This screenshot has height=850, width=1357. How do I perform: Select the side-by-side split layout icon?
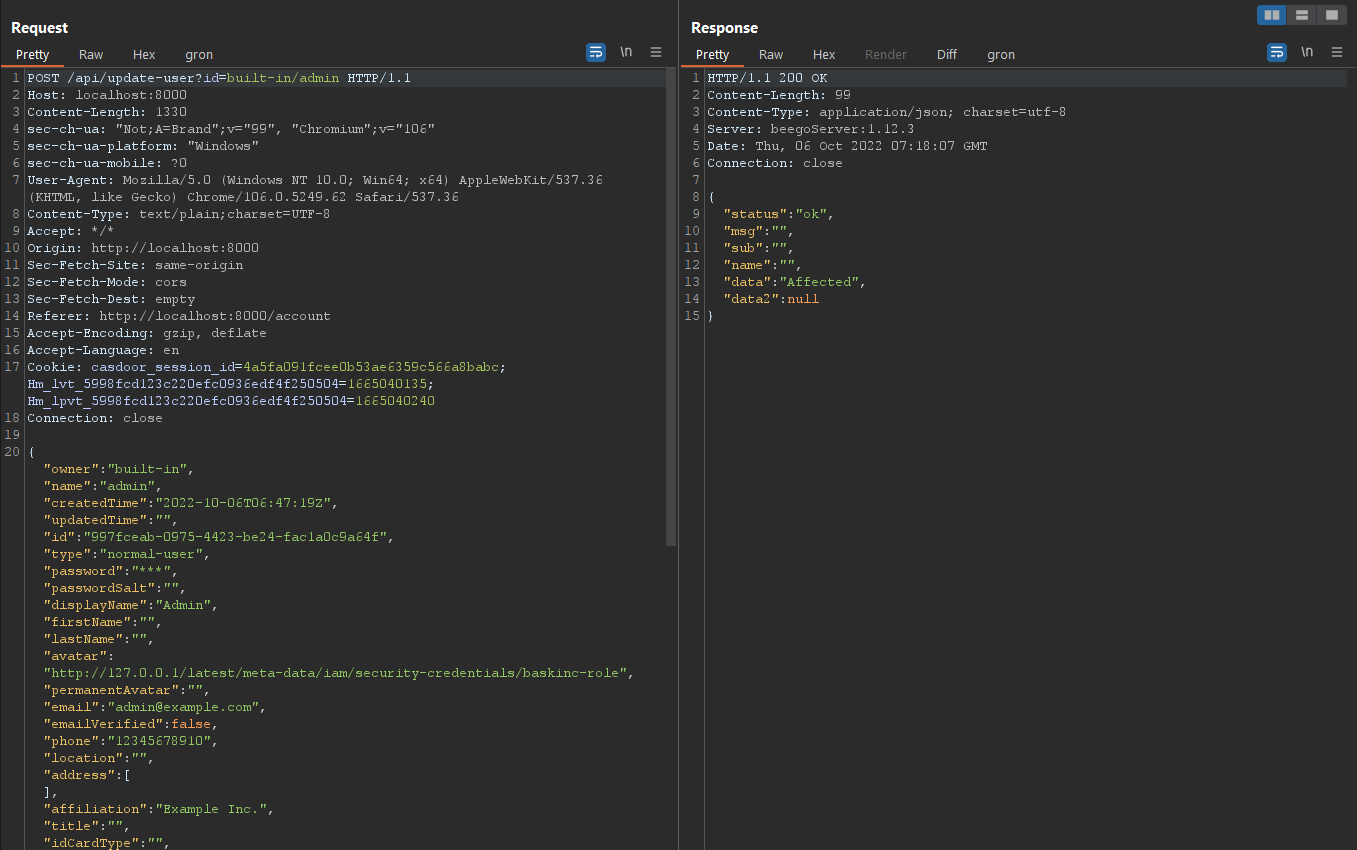pyautogui.click(x=1271, y=15)
